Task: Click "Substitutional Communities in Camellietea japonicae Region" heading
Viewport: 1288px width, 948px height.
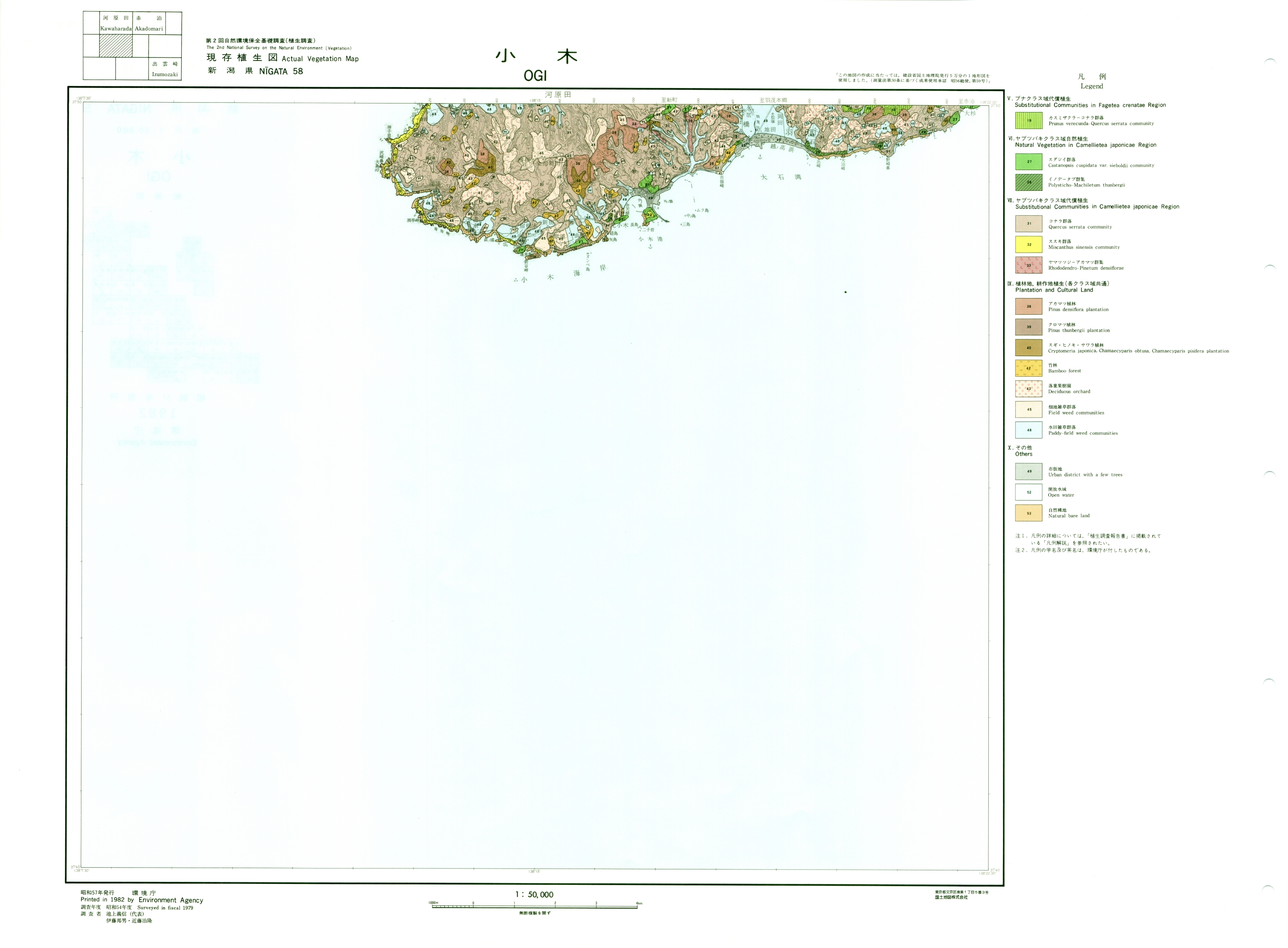Action: pyautogui.click(x=1097, y=207)
